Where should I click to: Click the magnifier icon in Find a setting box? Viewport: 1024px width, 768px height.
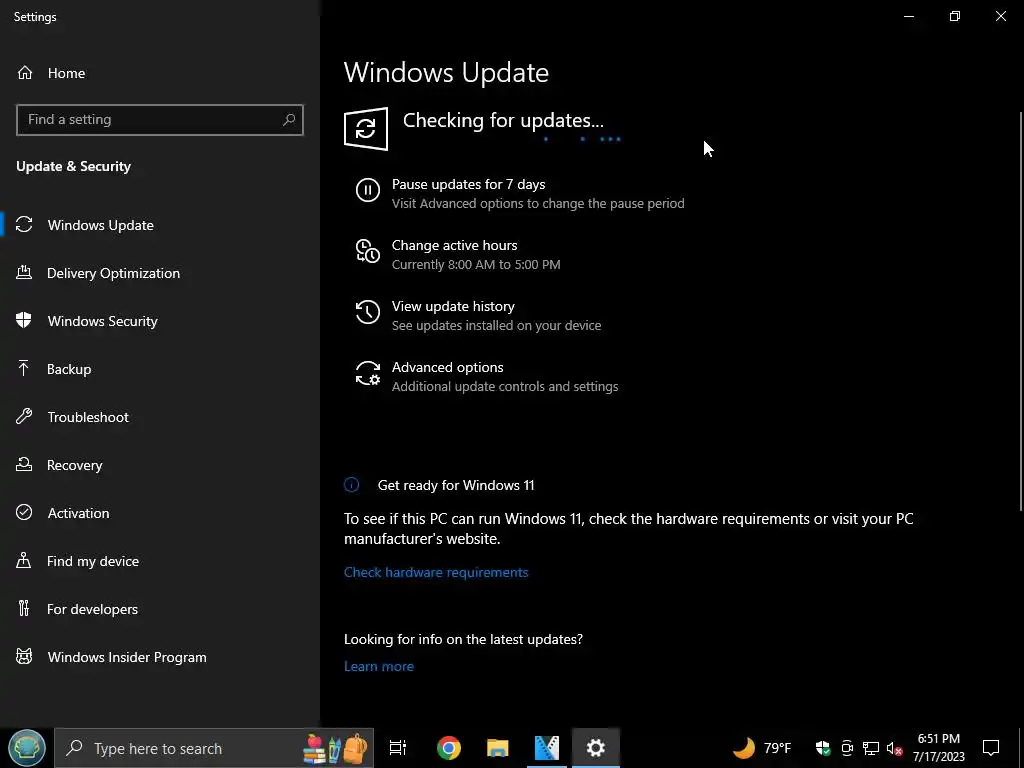pos(289,120)
